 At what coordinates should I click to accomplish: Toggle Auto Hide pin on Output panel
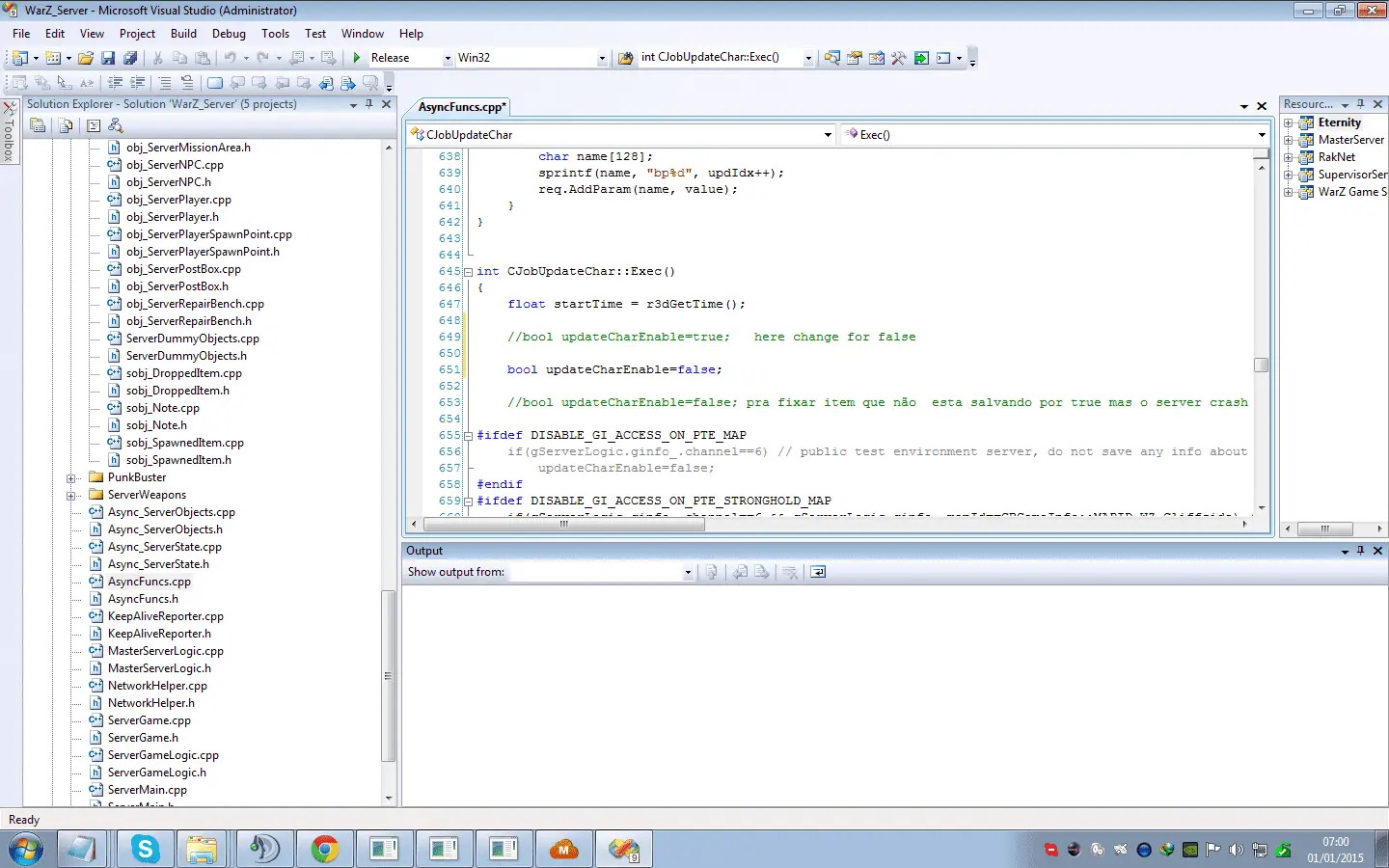(1361, 551)
